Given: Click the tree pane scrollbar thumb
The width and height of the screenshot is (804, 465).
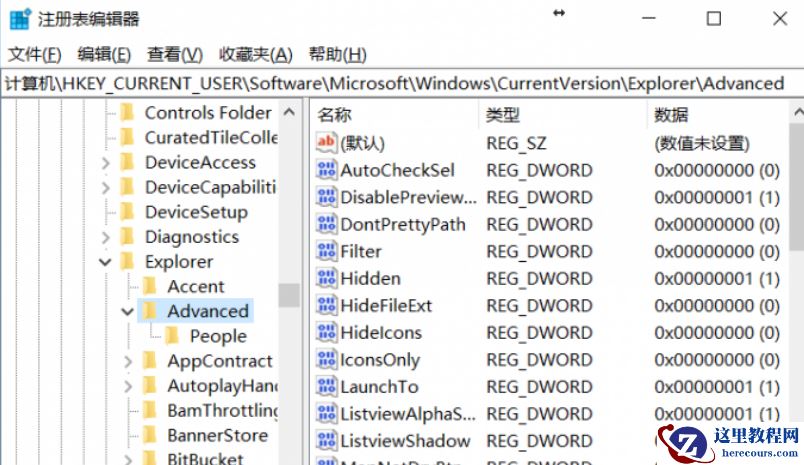Looking at the screenshot, I should 290,295.
